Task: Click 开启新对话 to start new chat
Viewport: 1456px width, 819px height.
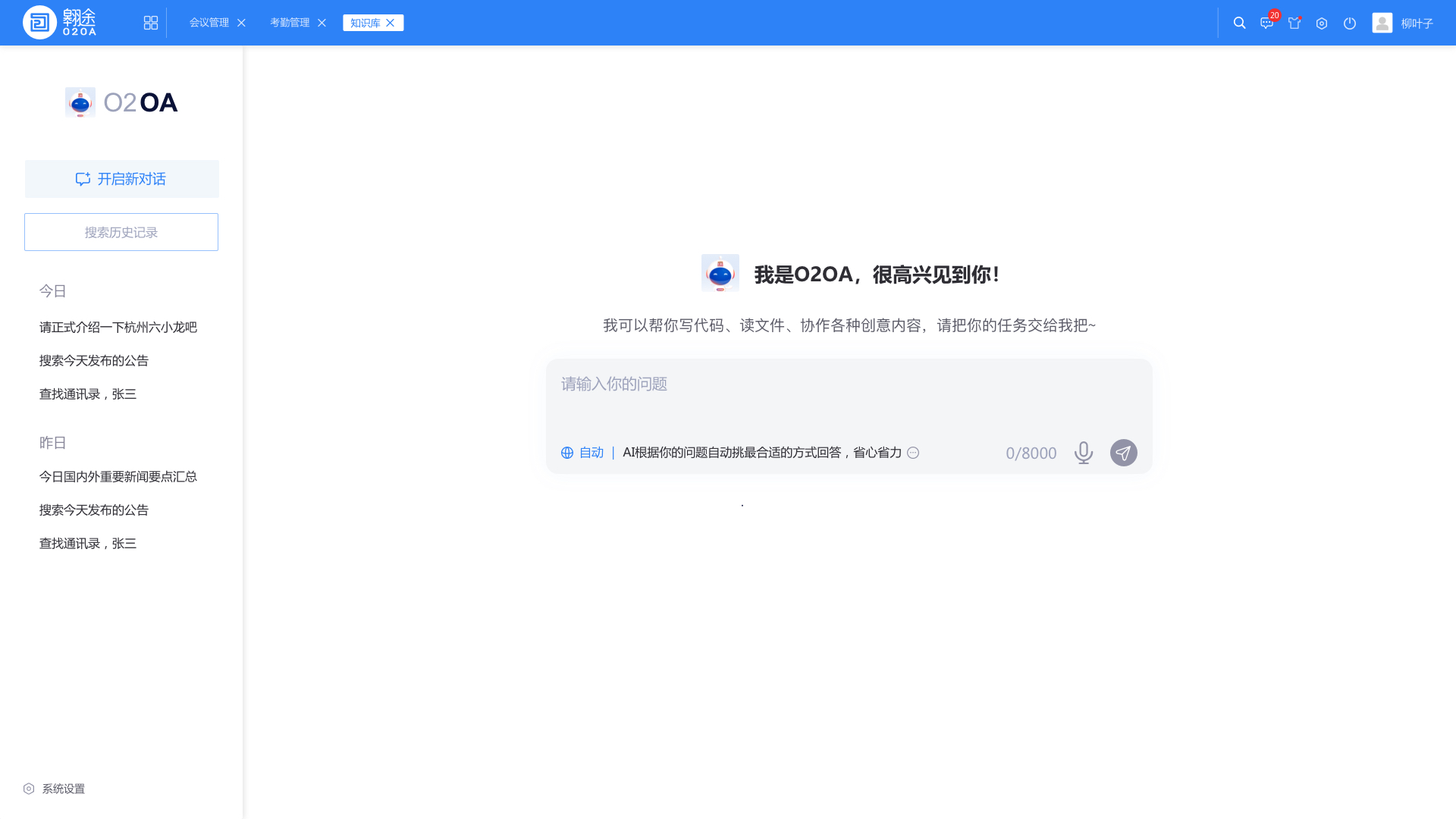Action: coord(121,179)
